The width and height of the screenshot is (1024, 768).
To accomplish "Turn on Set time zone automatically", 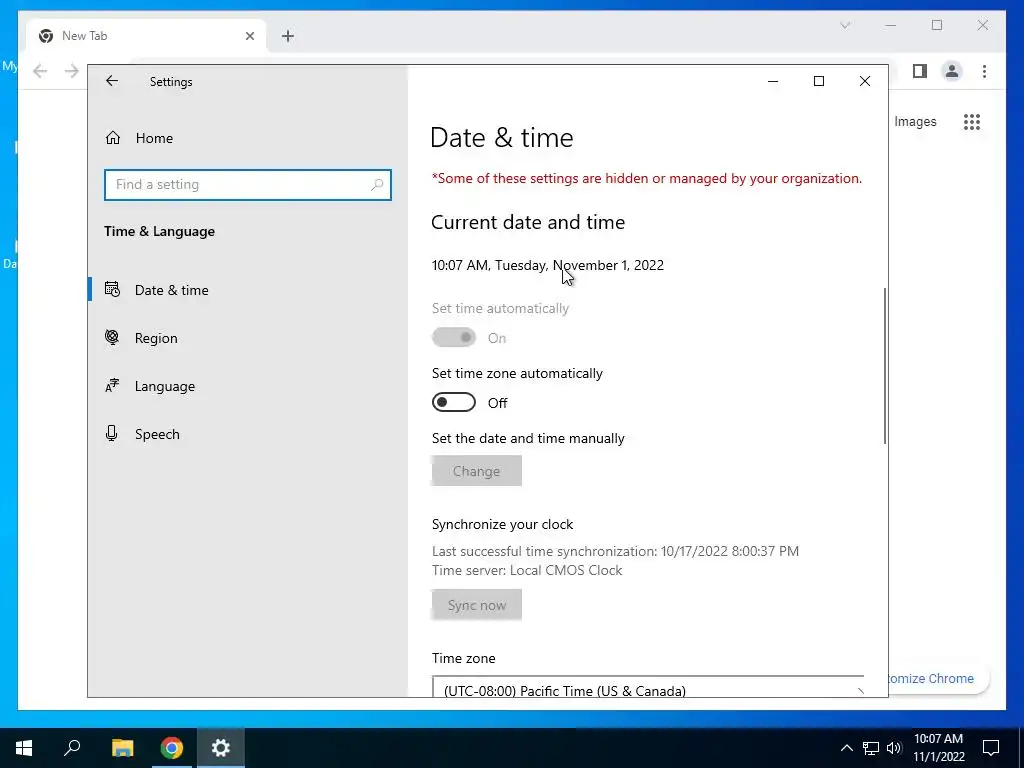I will 454,402.
